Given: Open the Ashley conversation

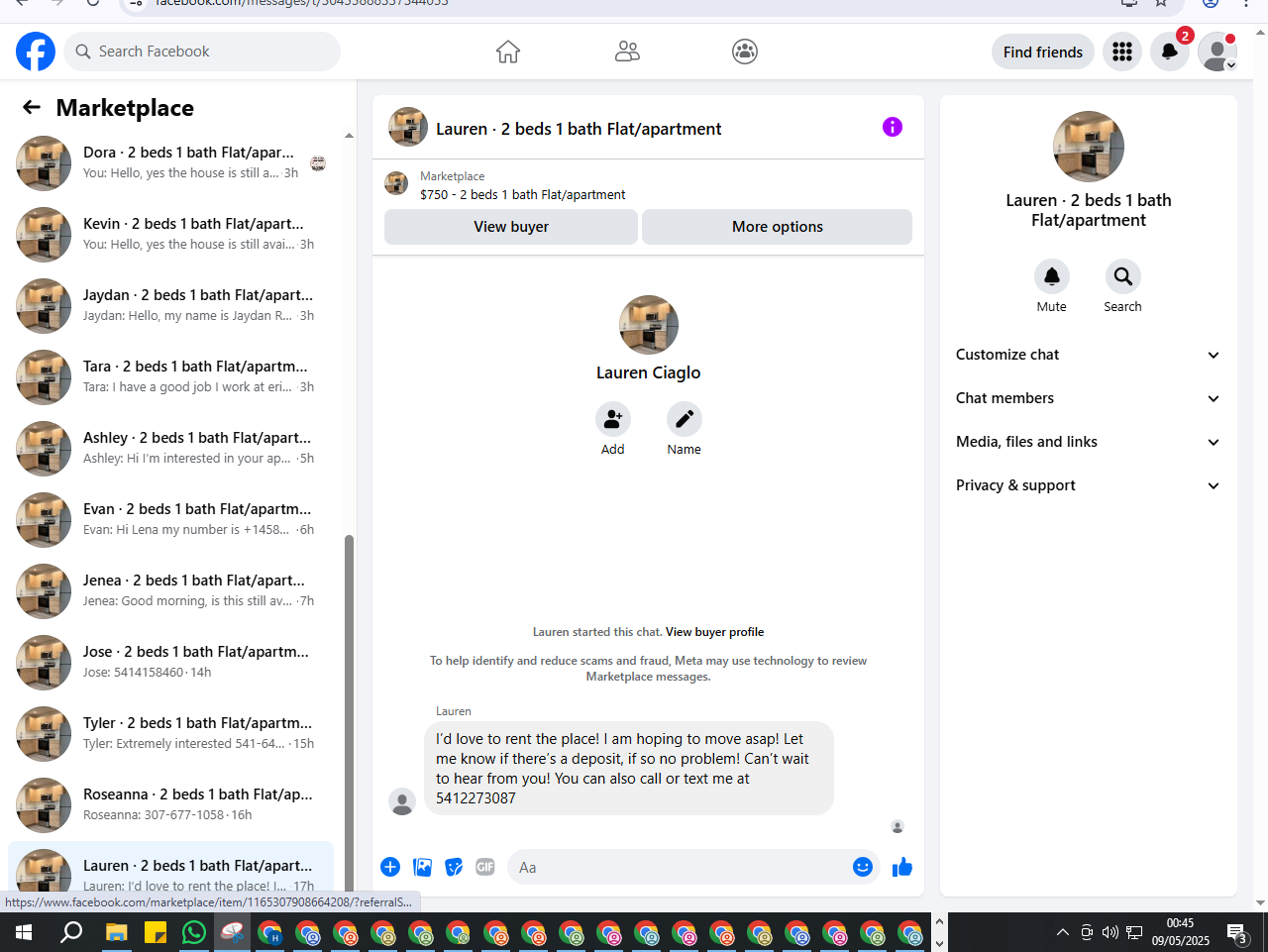Looking at the screenshot, I should click(x=171, y=449).
